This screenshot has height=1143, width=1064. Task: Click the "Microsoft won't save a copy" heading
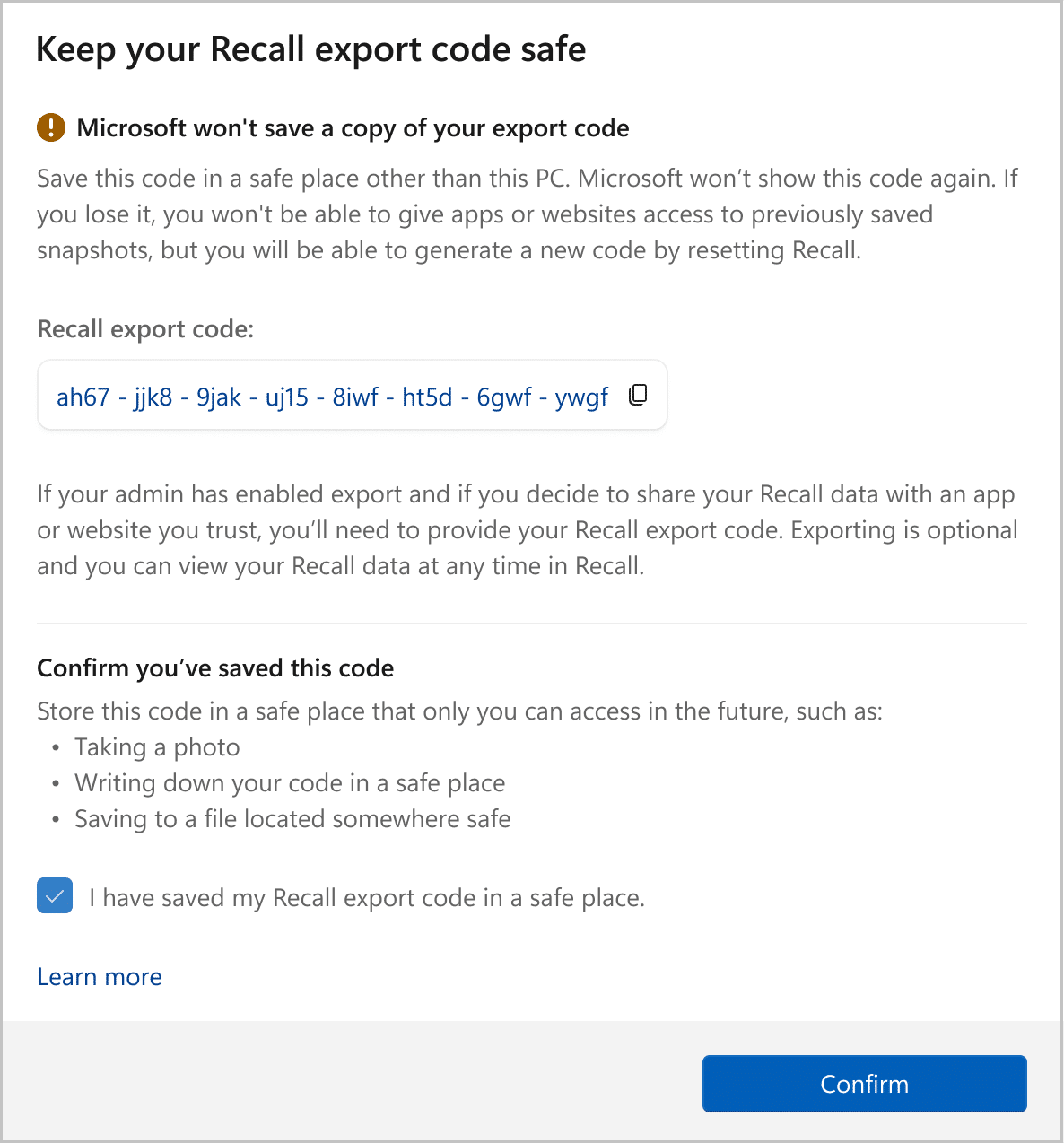click(x=353, y=128)
